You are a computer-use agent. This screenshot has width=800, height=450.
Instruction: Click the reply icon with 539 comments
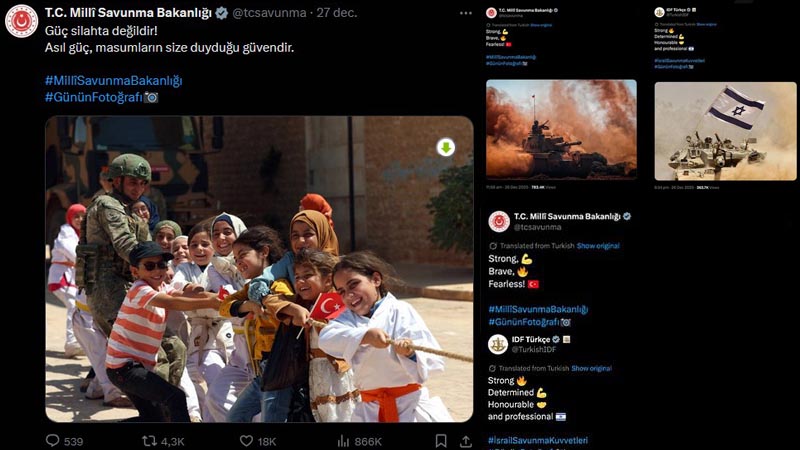[53, 440]
